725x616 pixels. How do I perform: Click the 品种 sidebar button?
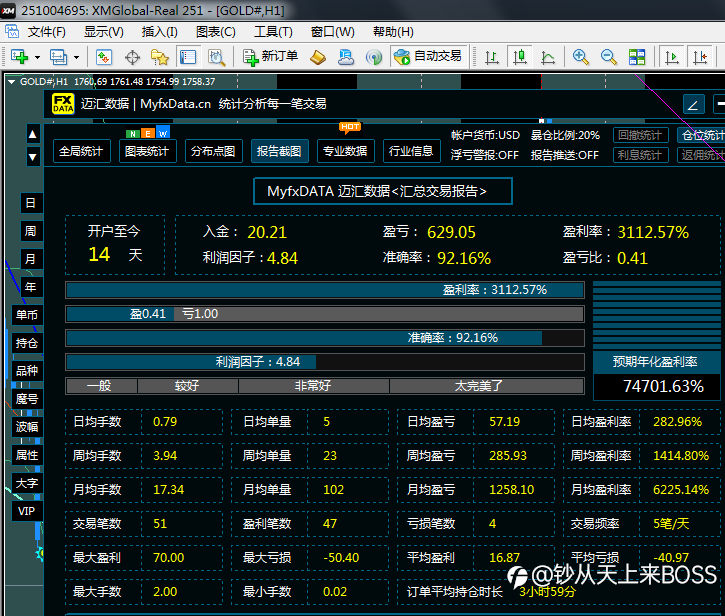tap(28, 371)
